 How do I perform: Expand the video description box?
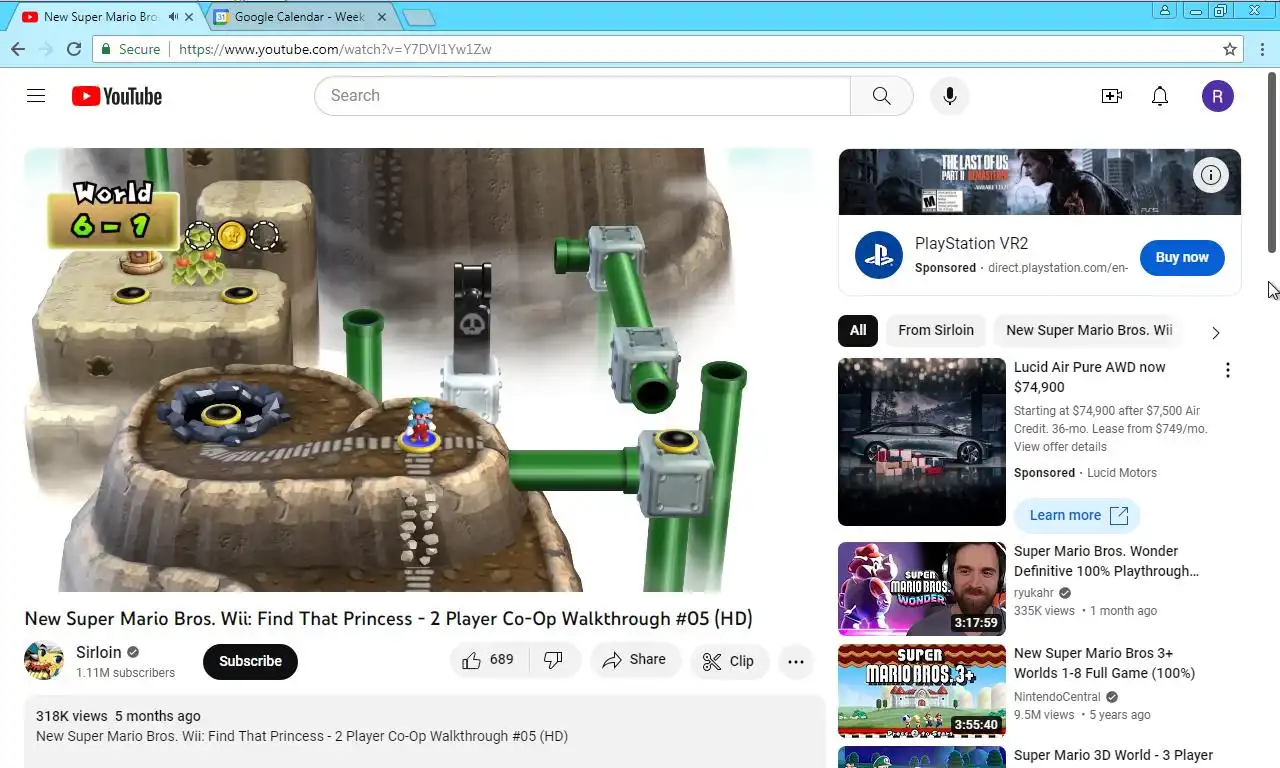point(425,732)
